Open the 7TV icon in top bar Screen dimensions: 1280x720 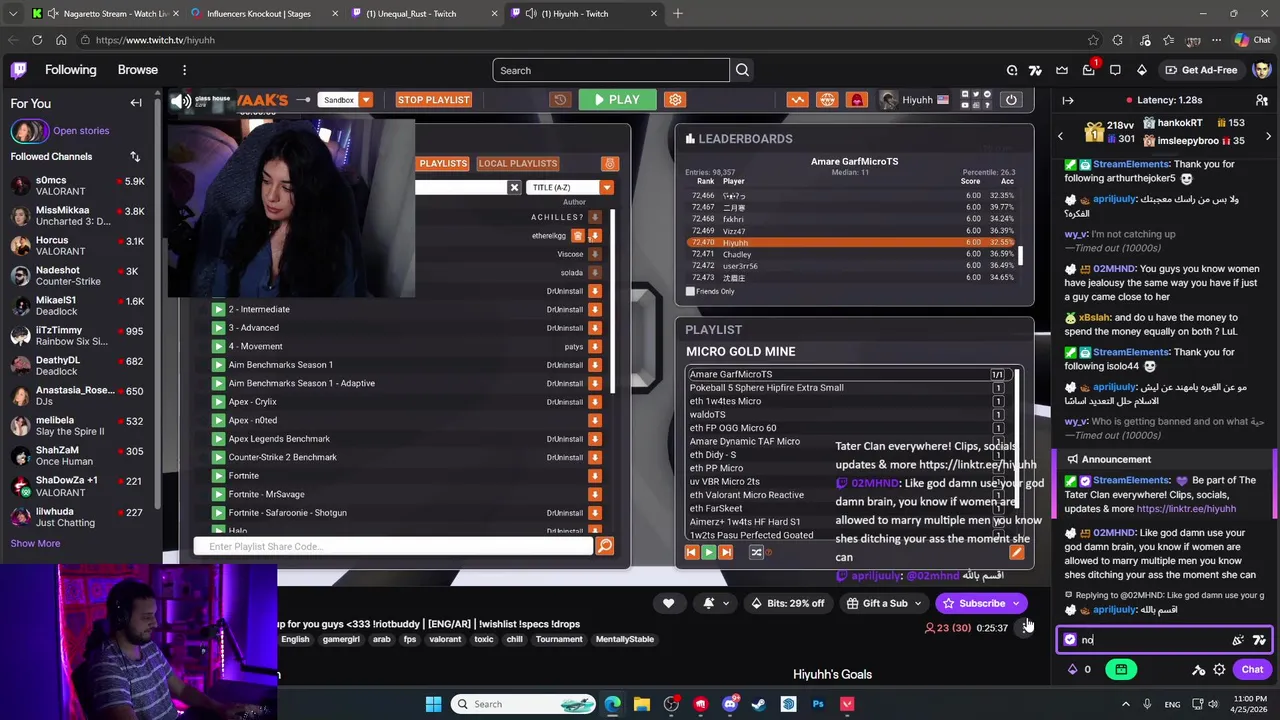(1035, 70)
